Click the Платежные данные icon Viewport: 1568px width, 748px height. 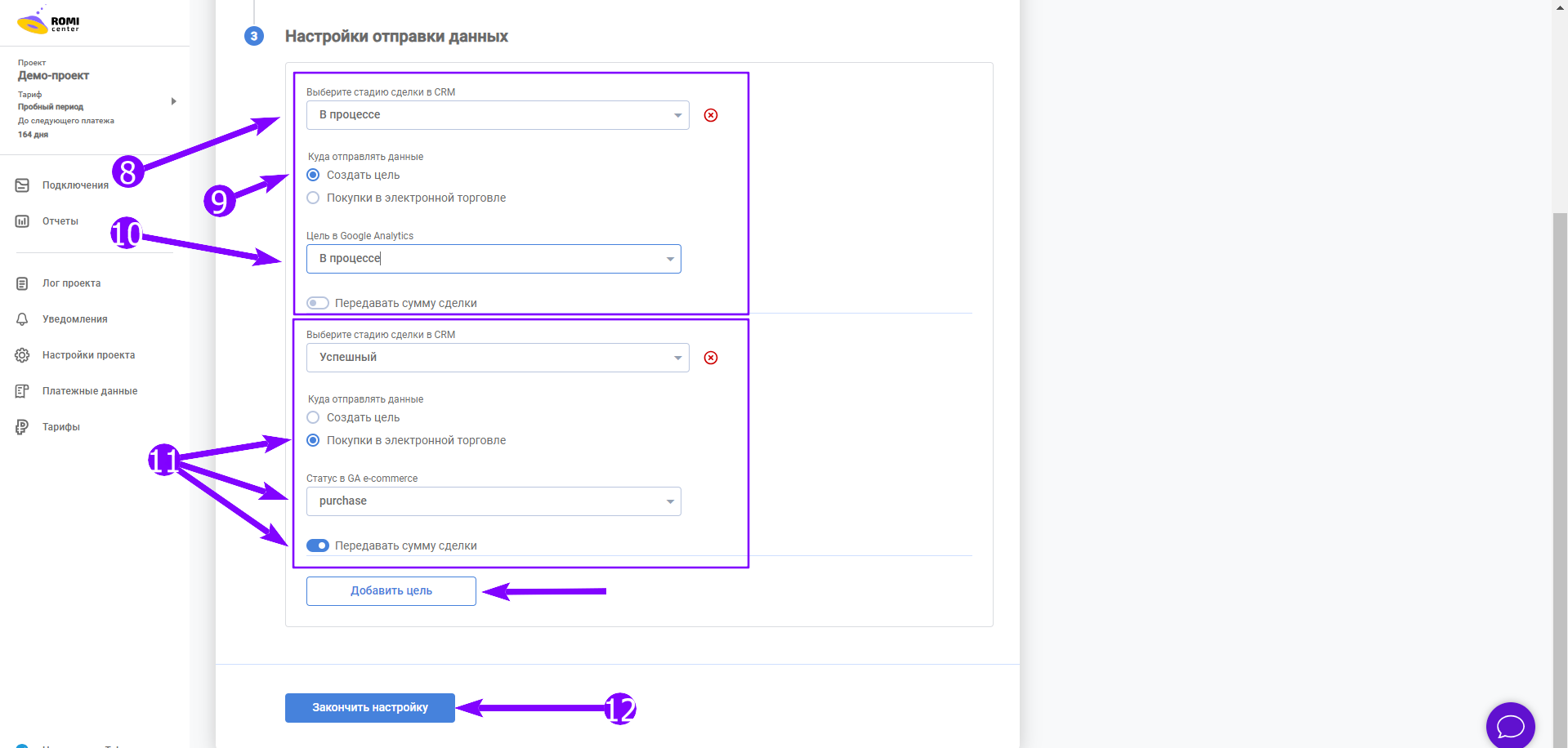[x=22, y=391]
